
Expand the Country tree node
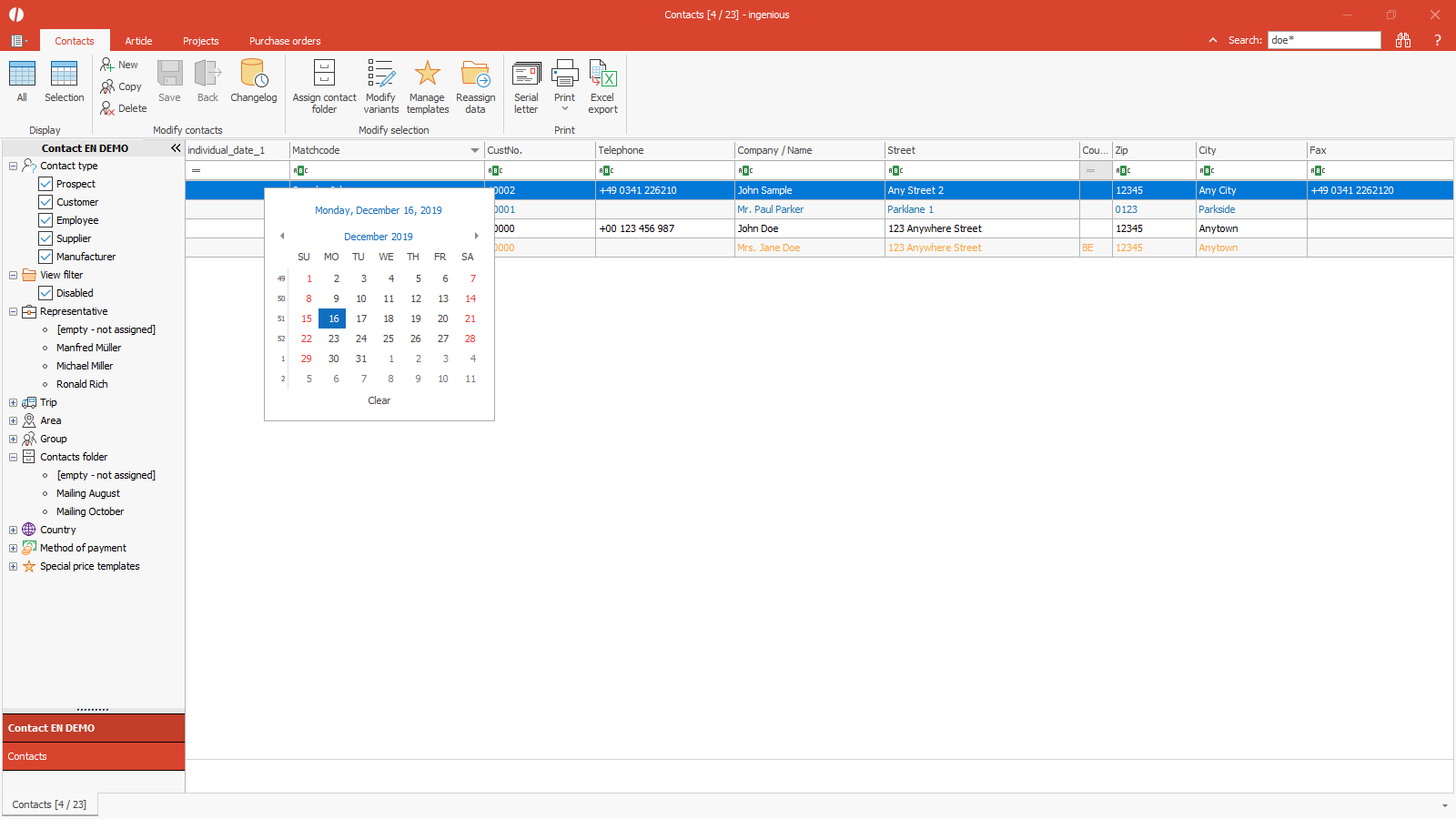pyautogui.click(x=13, y=530)
